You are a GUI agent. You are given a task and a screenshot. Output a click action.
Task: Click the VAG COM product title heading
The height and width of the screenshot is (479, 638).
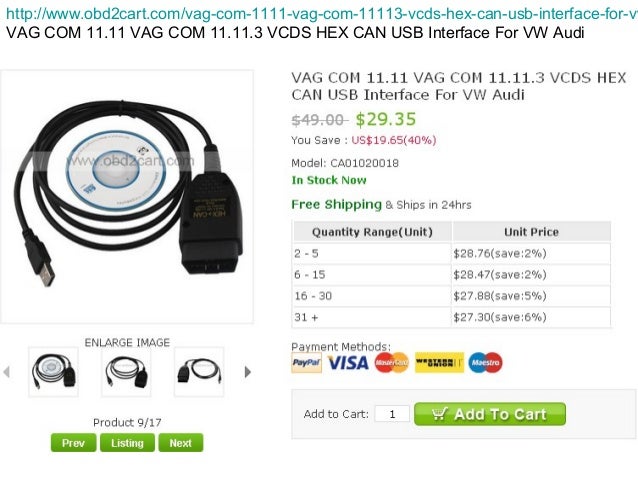459,86
